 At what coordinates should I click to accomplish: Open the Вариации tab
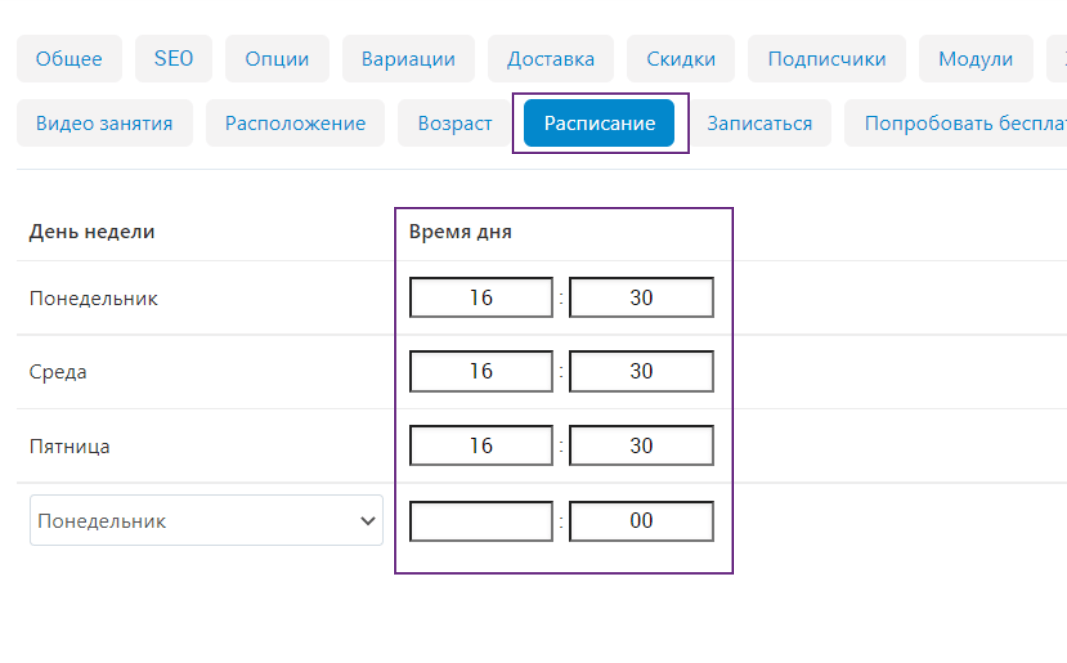pyautogui.click(x=408, y=59)
